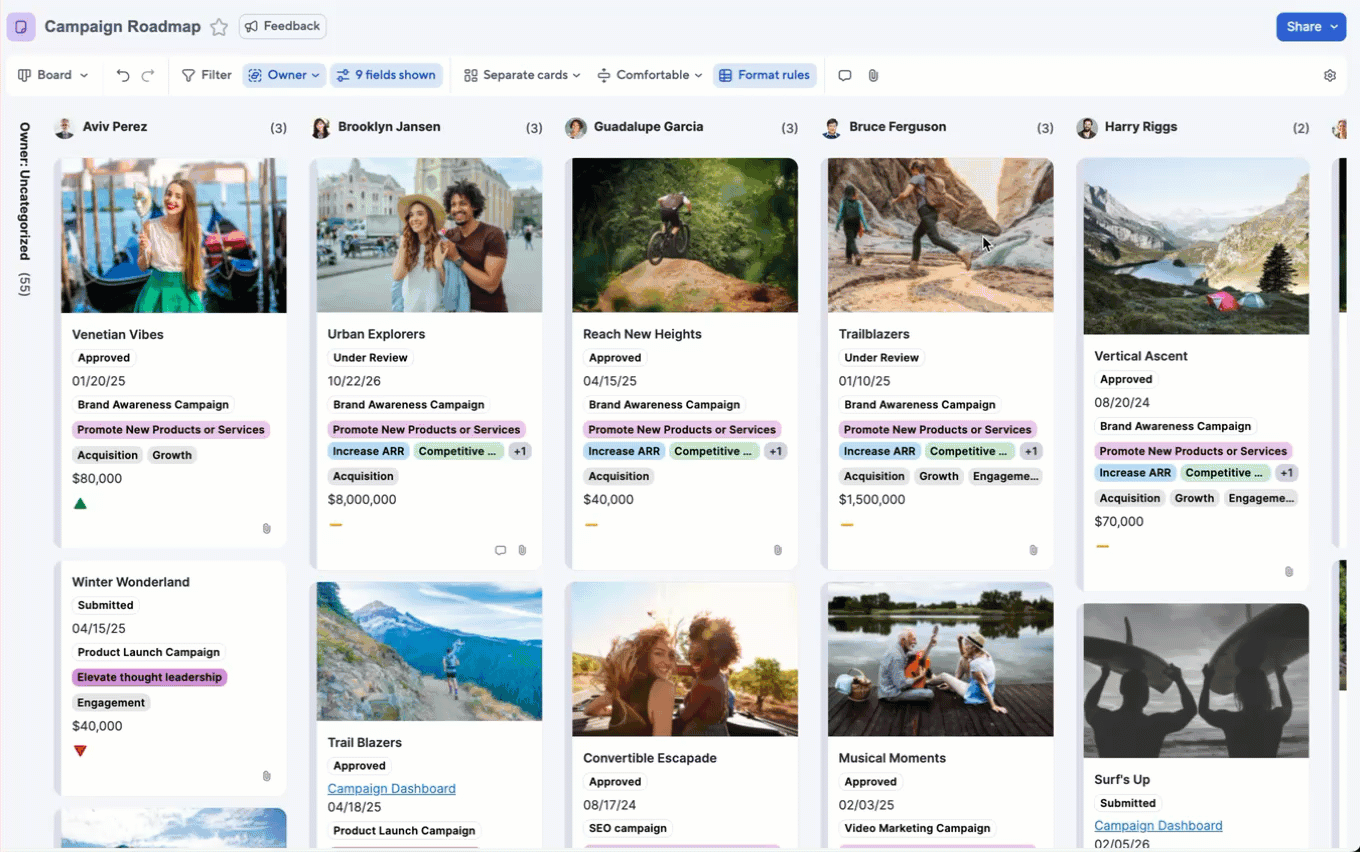Expand the Separate cards dropdown
This screenshot has height=852, width=1360.
(x=523, y=75)
